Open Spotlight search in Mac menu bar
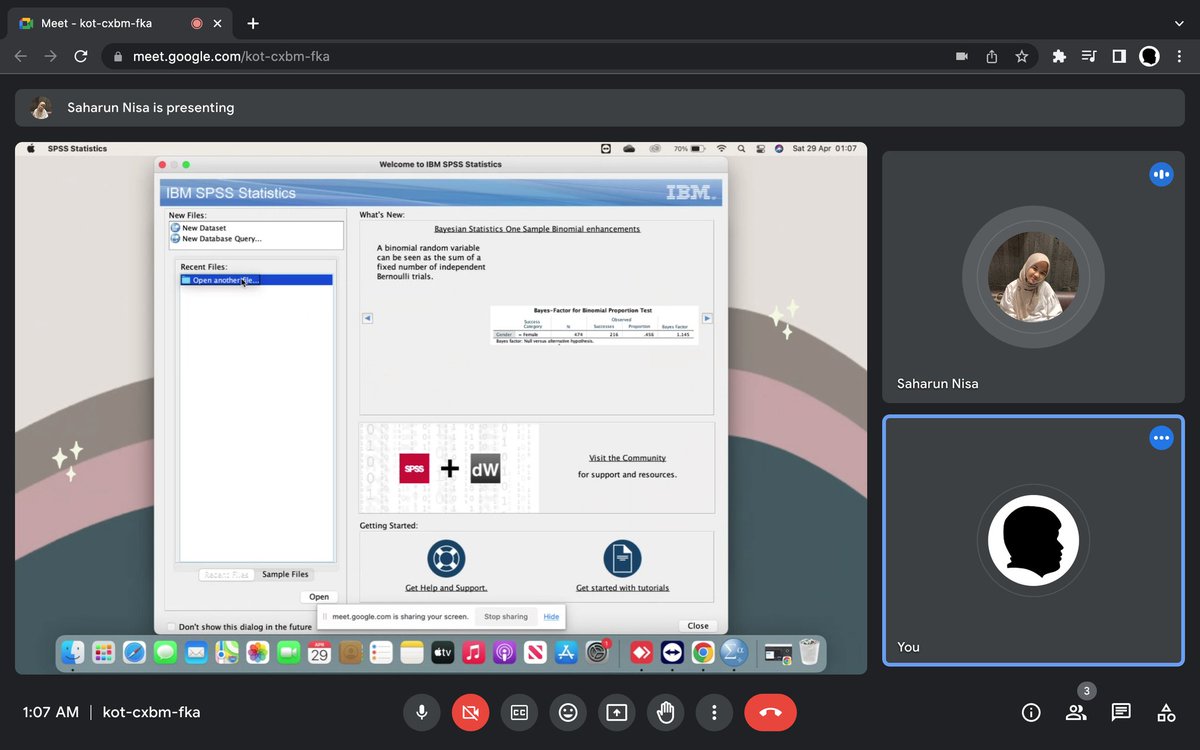The width and height of the screenshot is (1200, 750). (x=741, y=148)
